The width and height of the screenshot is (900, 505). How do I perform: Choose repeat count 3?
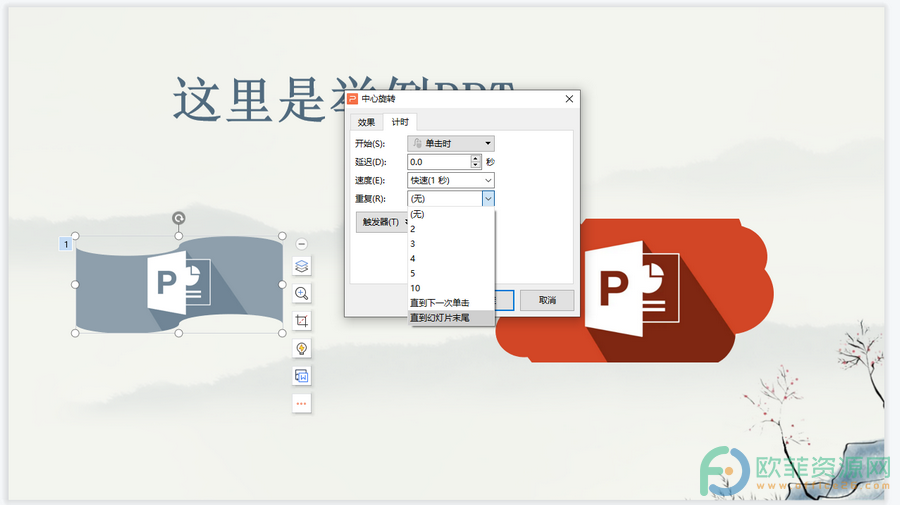[x=451, y=244]
